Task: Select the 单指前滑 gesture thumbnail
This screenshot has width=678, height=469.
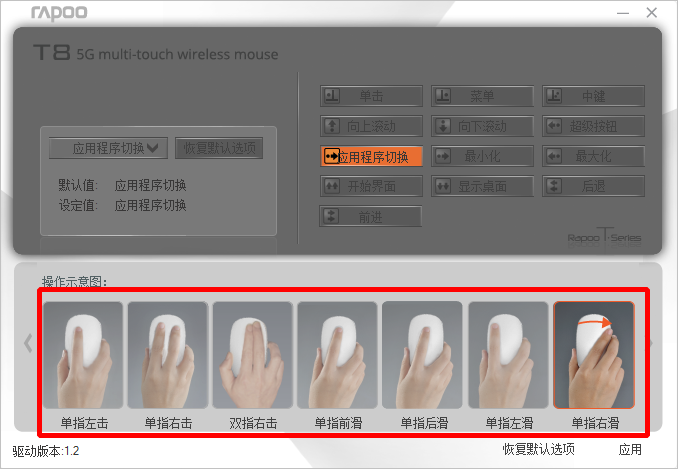Action: click(337, 355)
